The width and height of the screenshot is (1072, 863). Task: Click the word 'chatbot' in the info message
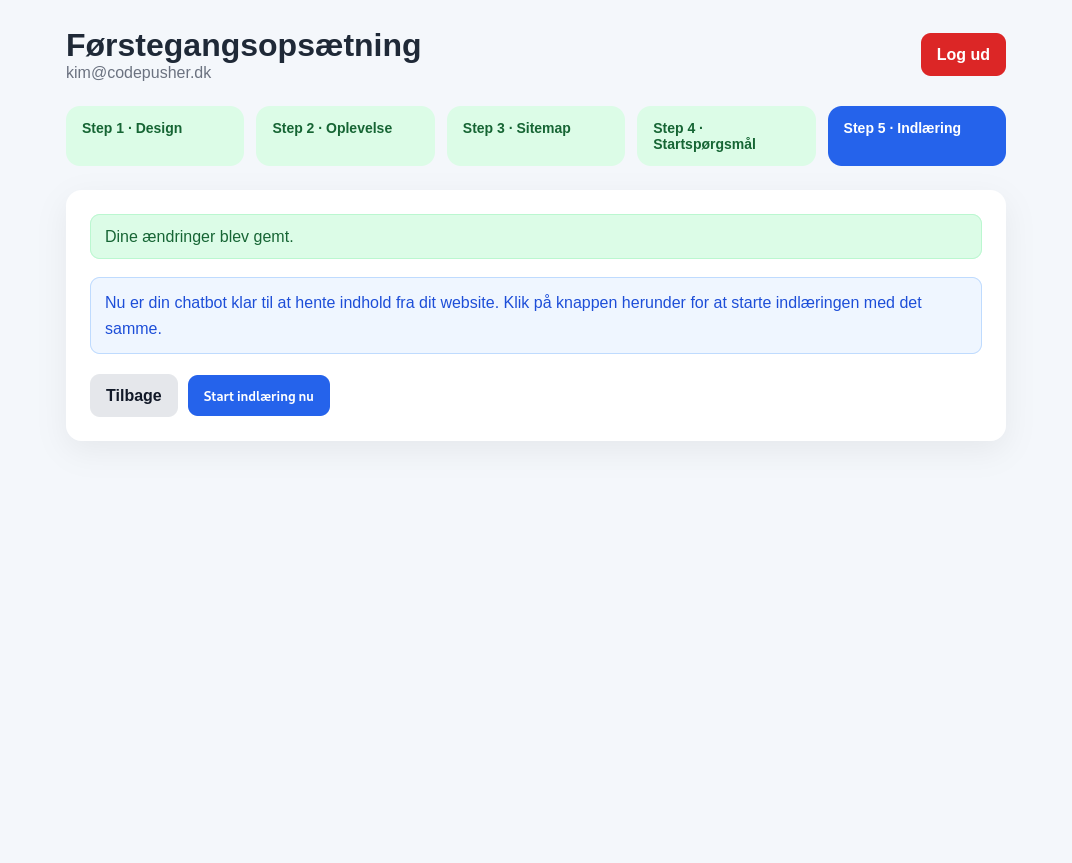click(x=200, y=303)
